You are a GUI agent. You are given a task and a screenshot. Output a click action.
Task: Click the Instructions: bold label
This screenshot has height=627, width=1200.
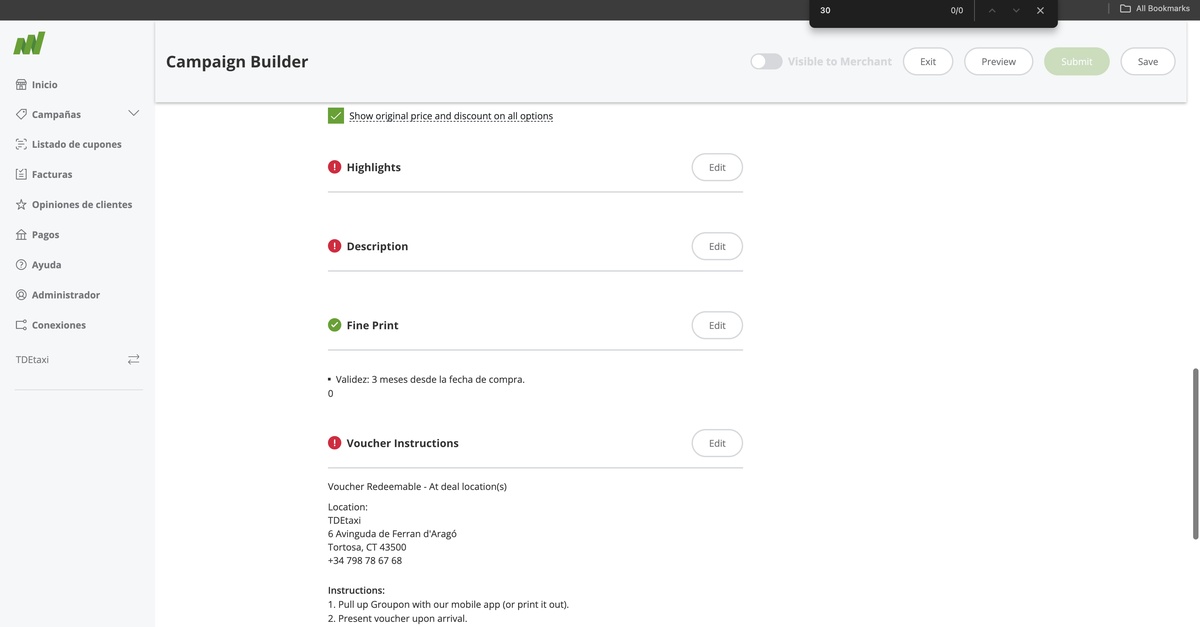coord(356,590)
